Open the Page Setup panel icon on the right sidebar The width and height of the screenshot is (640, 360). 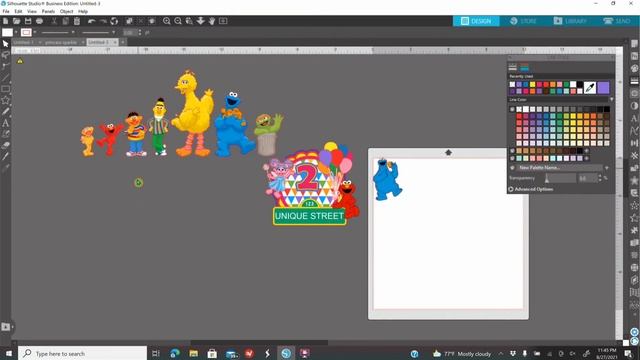634,44
